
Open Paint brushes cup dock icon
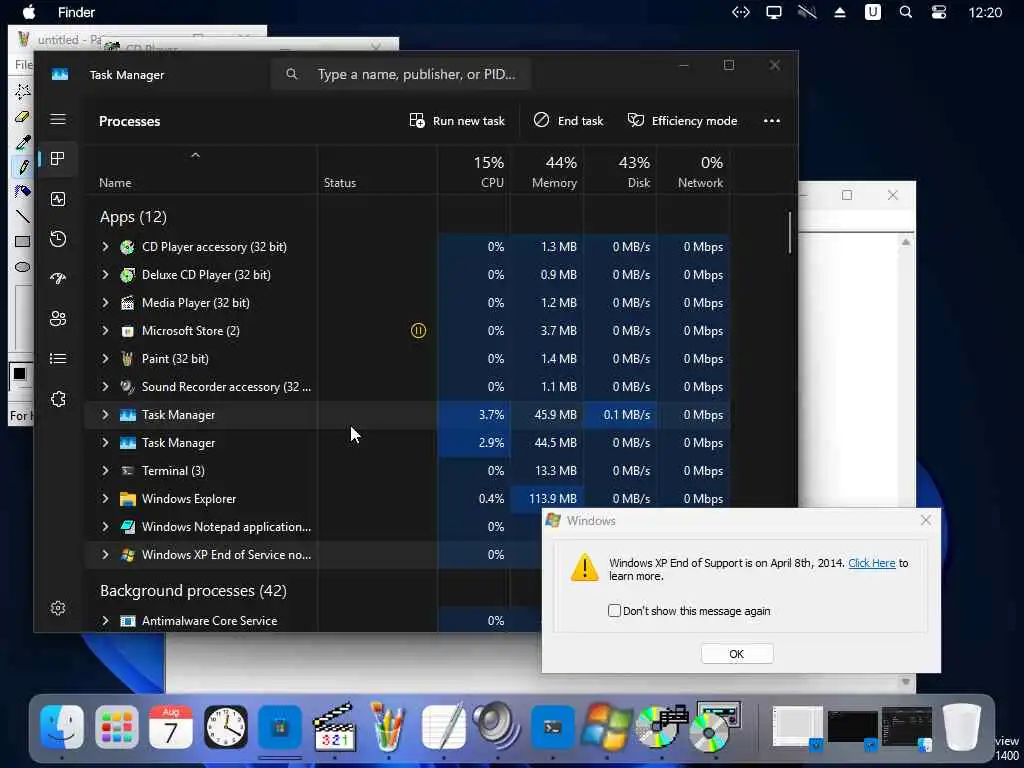pos(389,727)
